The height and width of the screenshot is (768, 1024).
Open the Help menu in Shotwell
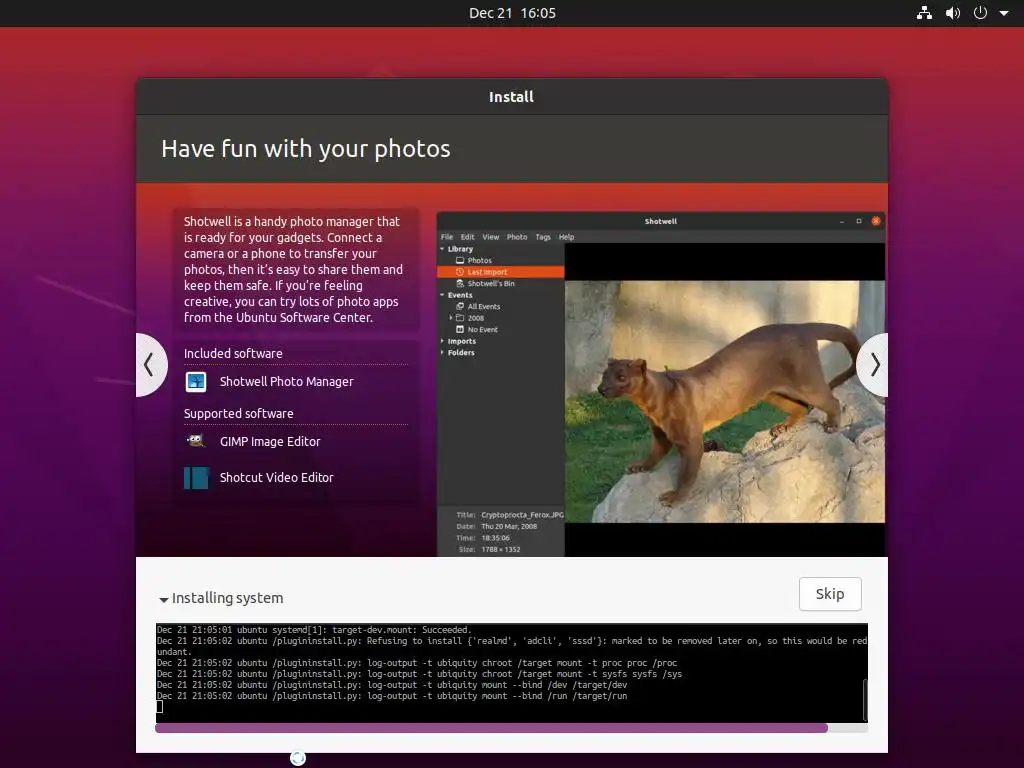click(566, 237)
